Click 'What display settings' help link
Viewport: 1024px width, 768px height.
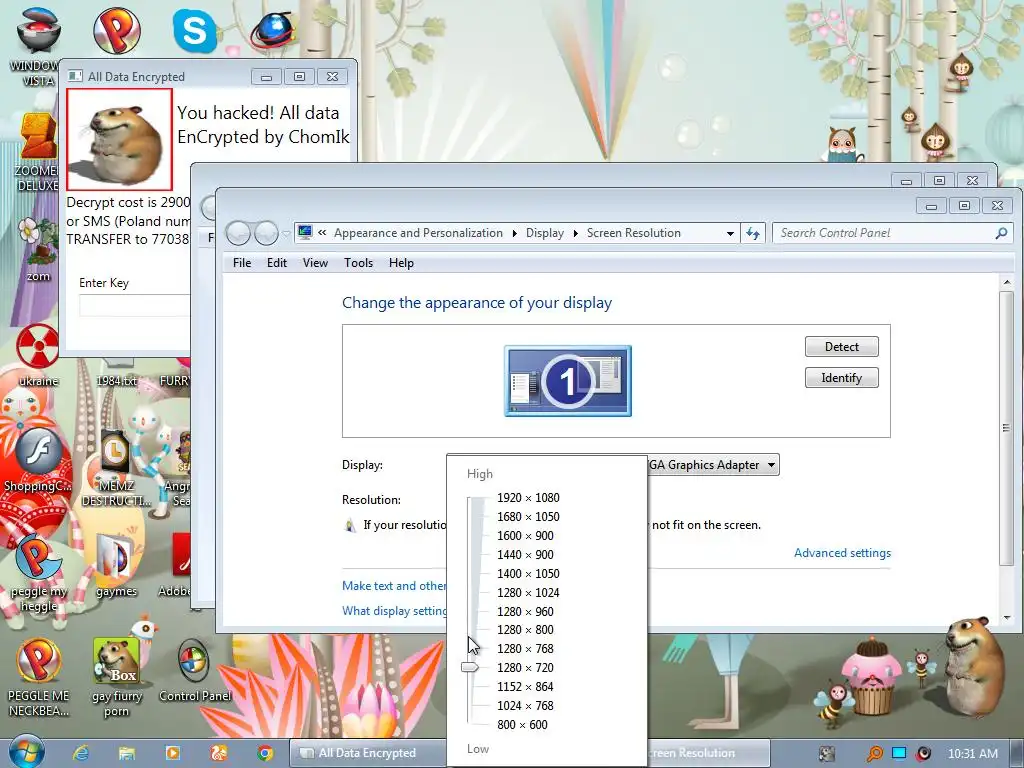pos(394,611)
